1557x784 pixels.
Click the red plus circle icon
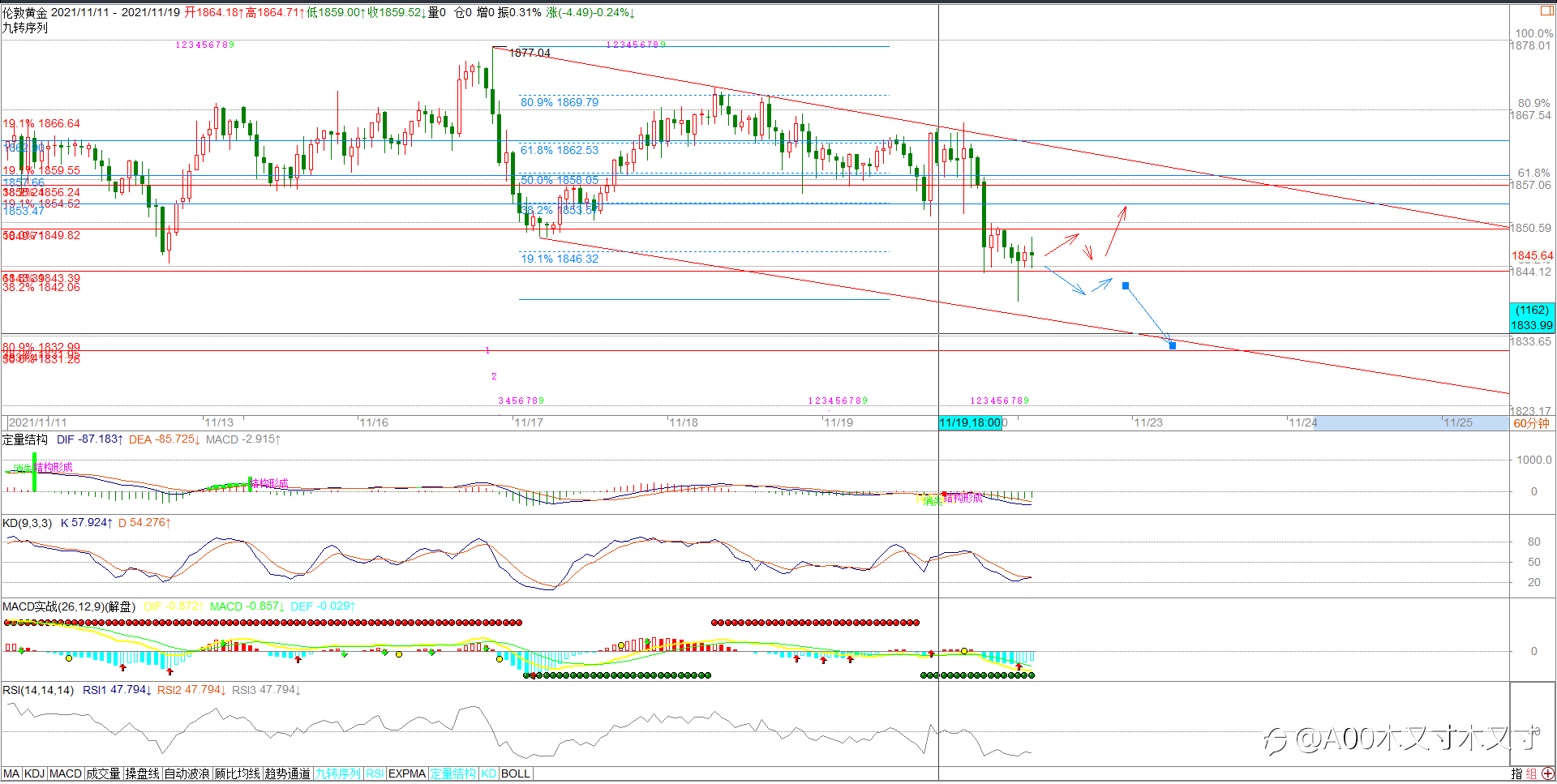tap(1548, 773)
